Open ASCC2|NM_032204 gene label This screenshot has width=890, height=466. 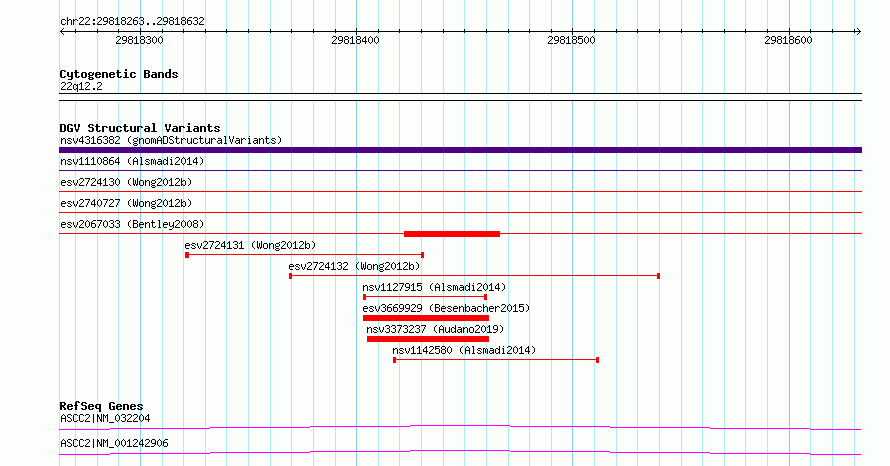pos(105,418)
